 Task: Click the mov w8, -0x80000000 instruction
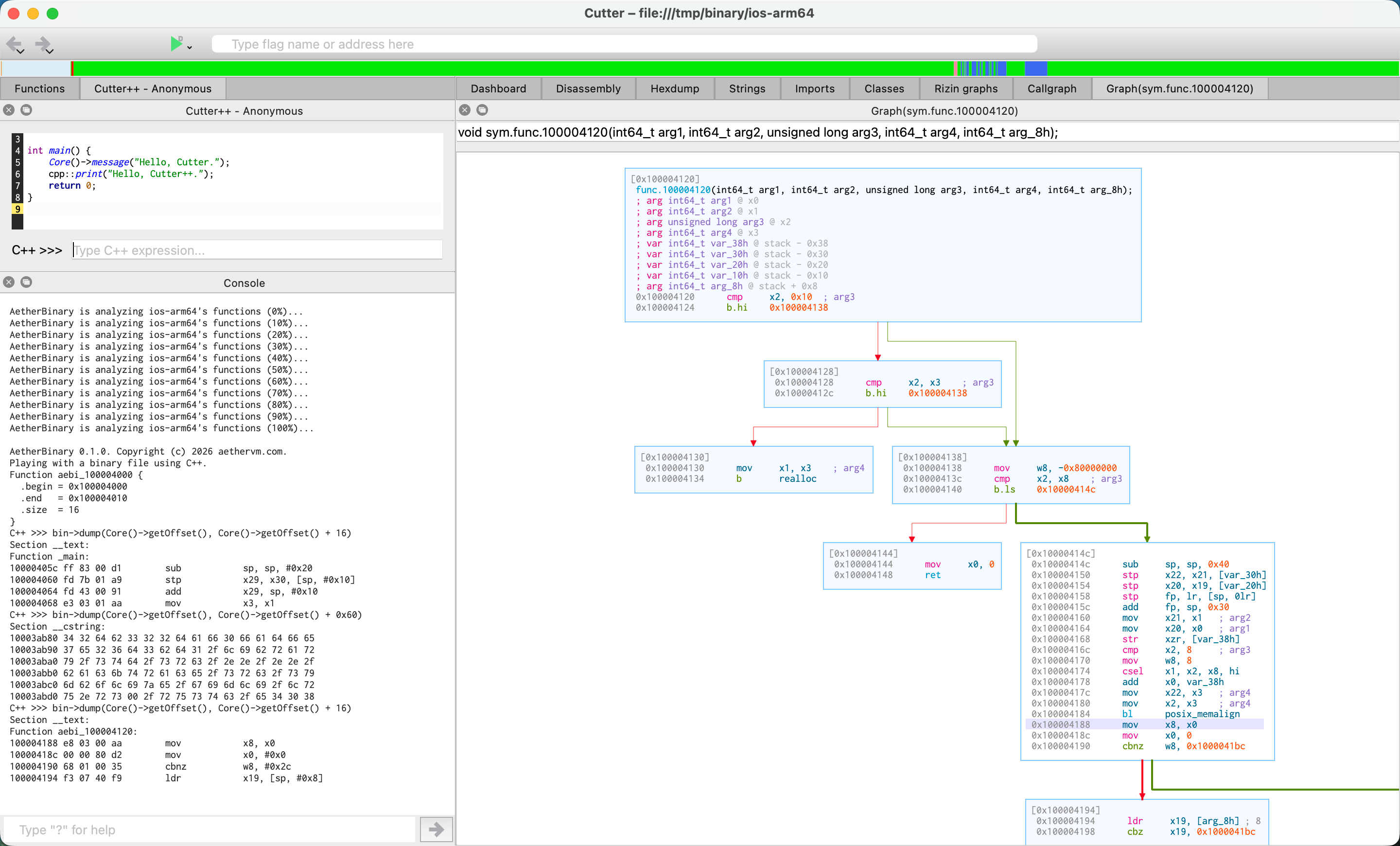tap(1010, 468)
